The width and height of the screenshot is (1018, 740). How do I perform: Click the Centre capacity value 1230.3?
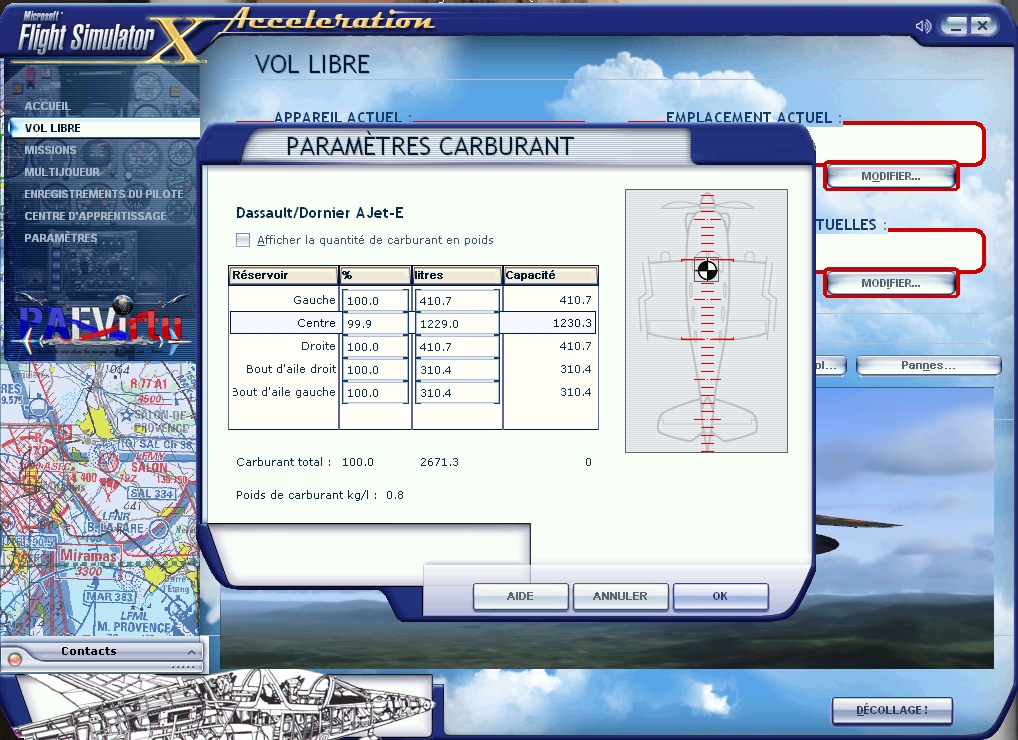coord(572,323)
